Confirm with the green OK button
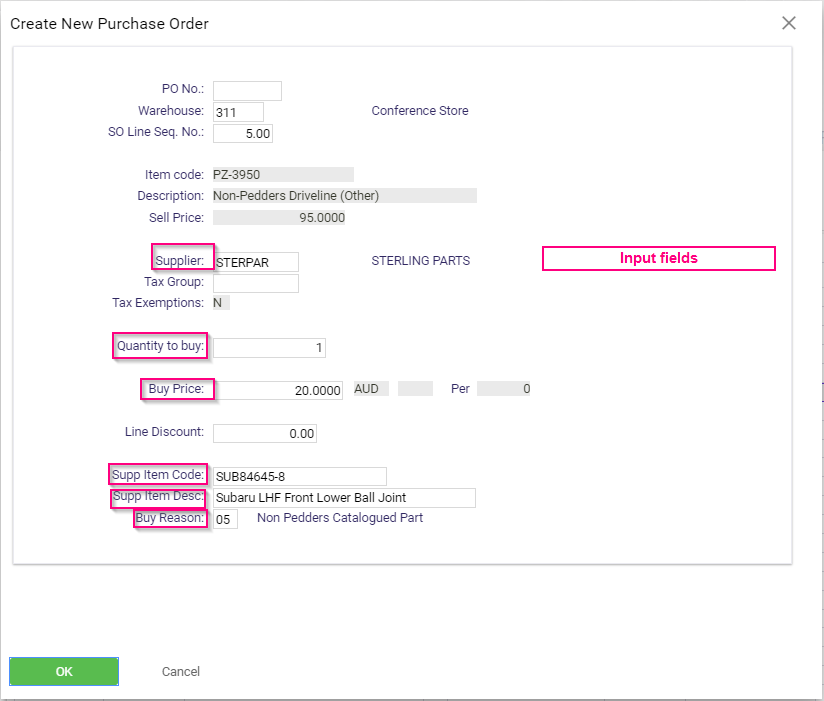This screenshot has width=824, height=701. coord(64,671)
